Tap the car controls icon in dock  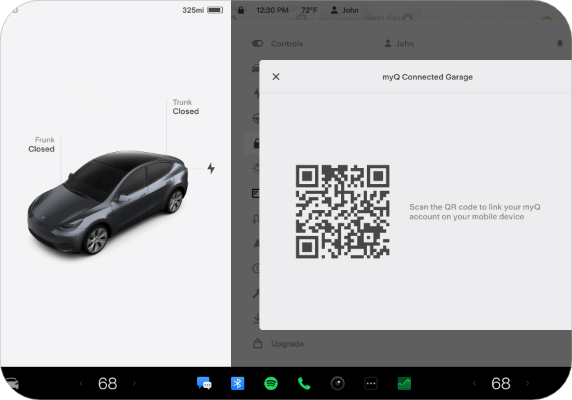point(12,384)
